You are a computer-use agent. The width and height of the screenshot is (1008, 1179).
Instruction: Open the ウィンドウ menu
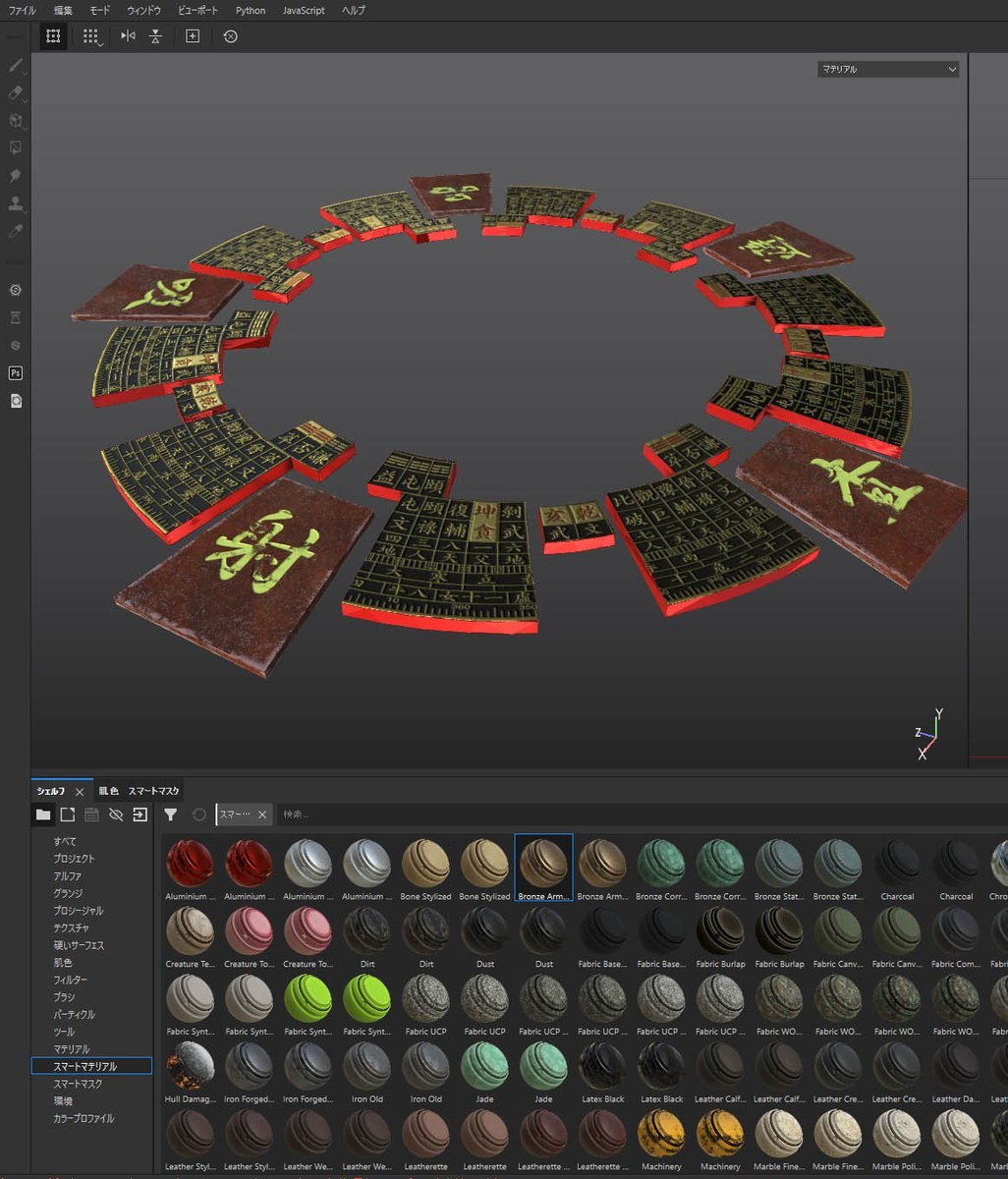143,10
